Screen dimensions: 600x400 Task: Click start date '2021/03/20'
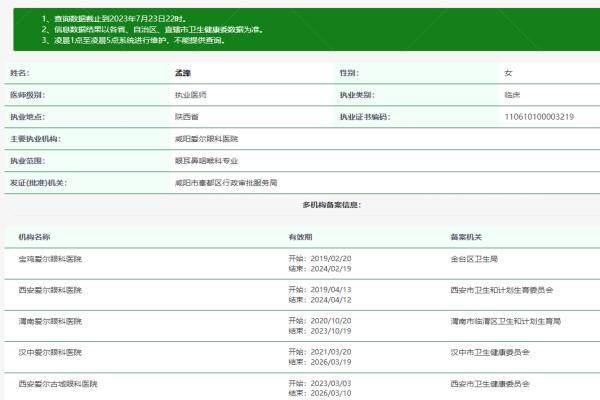coord(331,352)
